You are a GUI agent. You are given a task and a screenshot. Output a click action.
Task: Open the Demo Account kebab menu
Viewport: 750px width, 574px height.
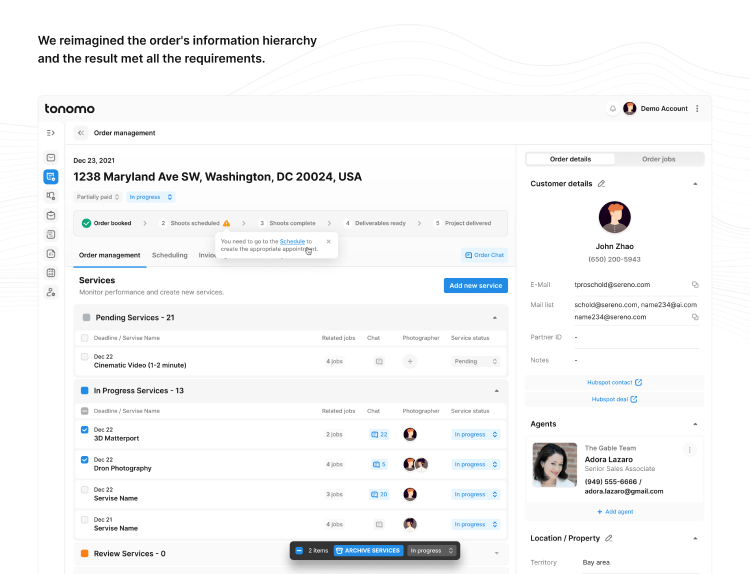(x=697, y=108)
